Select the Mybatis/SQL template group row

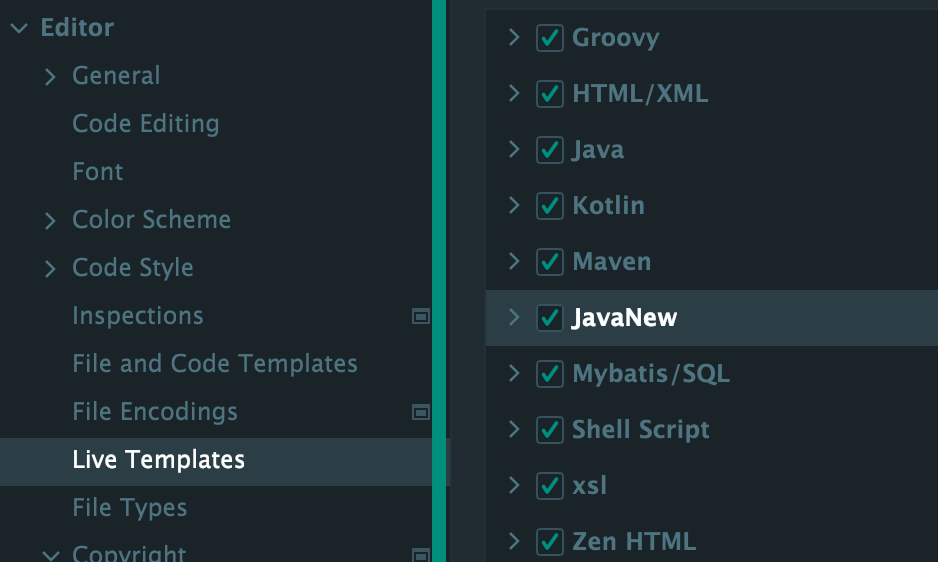651,374
